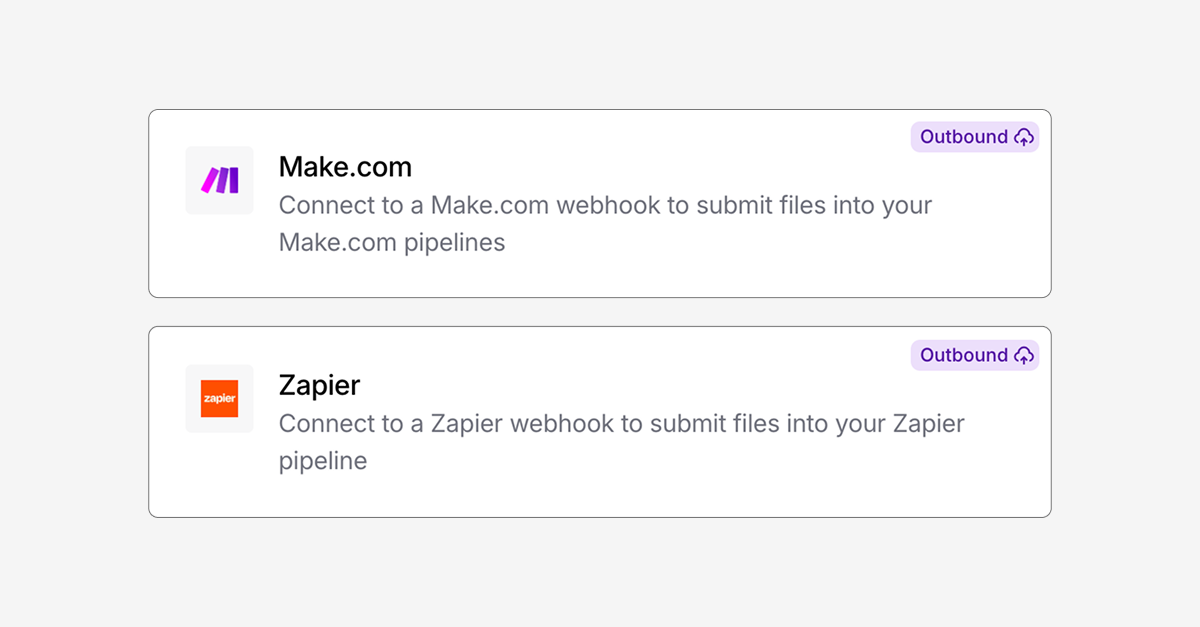Choose the Make.com integration card
The height and width of the screenshot is (627, 1200).
tap(600, 203)
